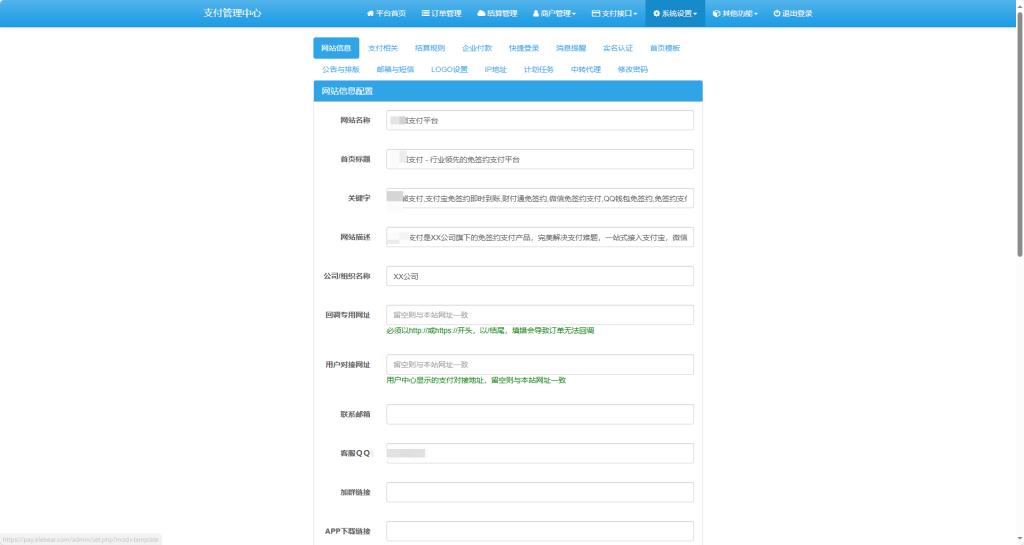Image resolution: width=1024 pixels, height=545 pixels.
Task: Open the 企业付款 tab
Action: [477, 48]
